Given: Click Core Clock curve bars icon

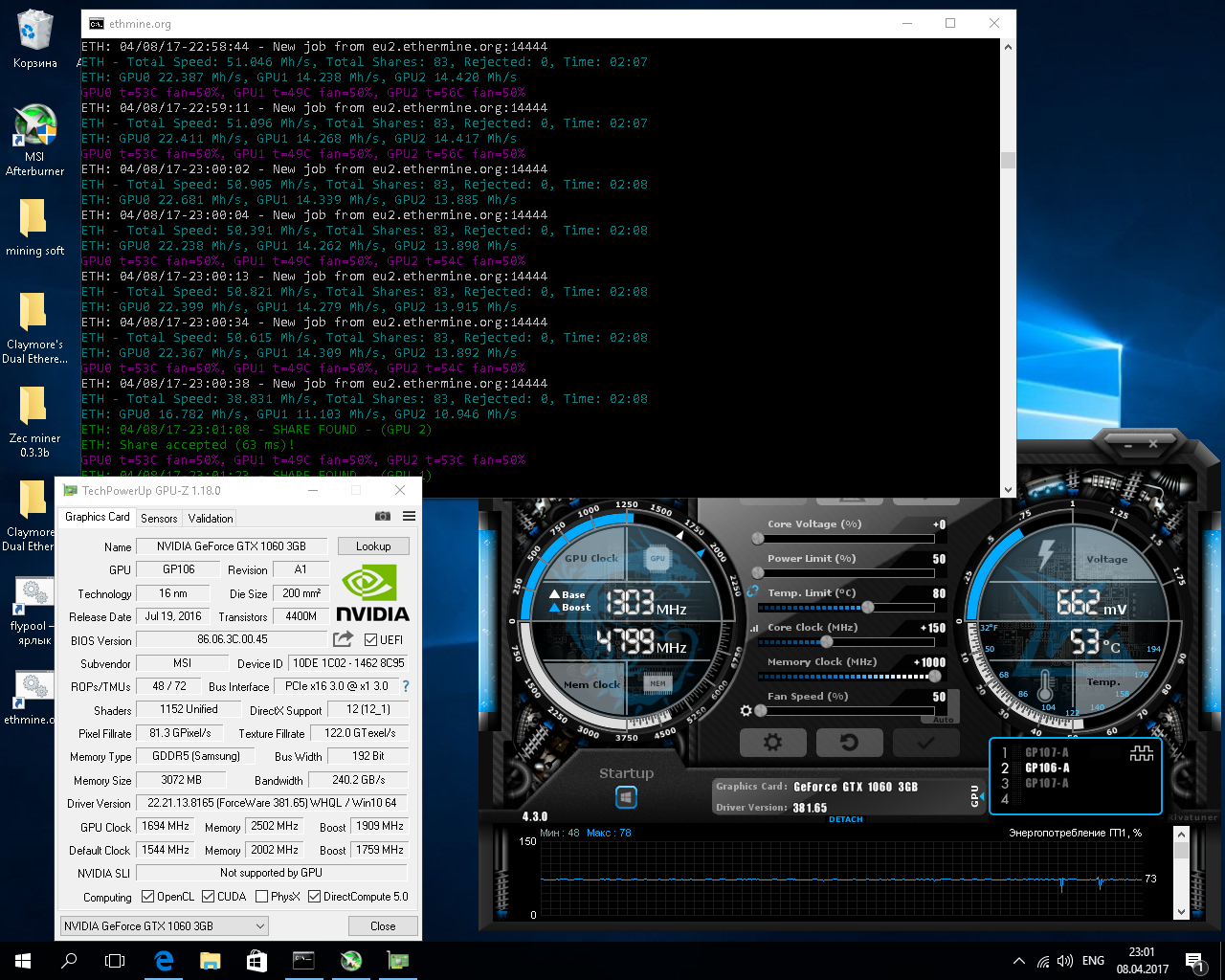Looking at the screenshot, I should [754, 629].
